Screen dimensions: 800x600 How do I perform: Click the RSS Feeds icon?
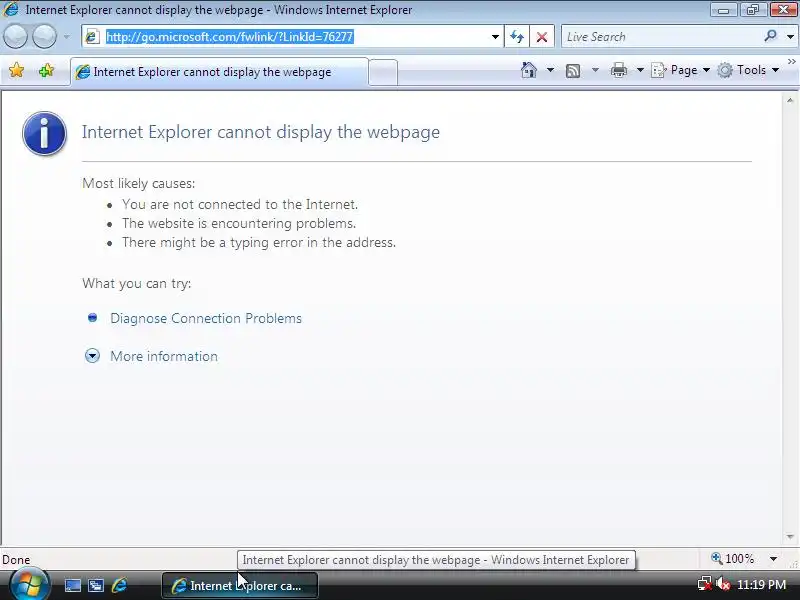coord(573,70)
